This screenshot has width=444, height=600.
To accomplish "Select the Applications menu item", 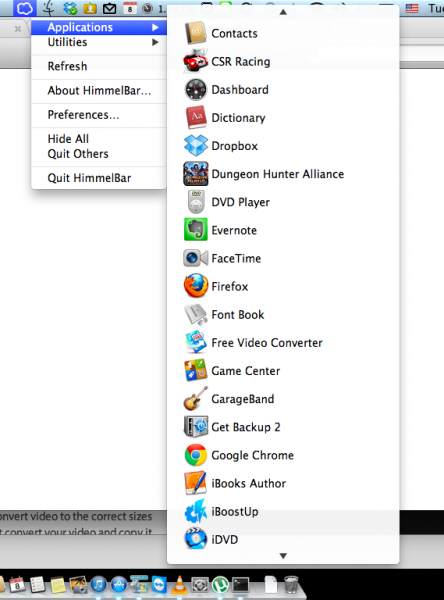I will (99, 27).
